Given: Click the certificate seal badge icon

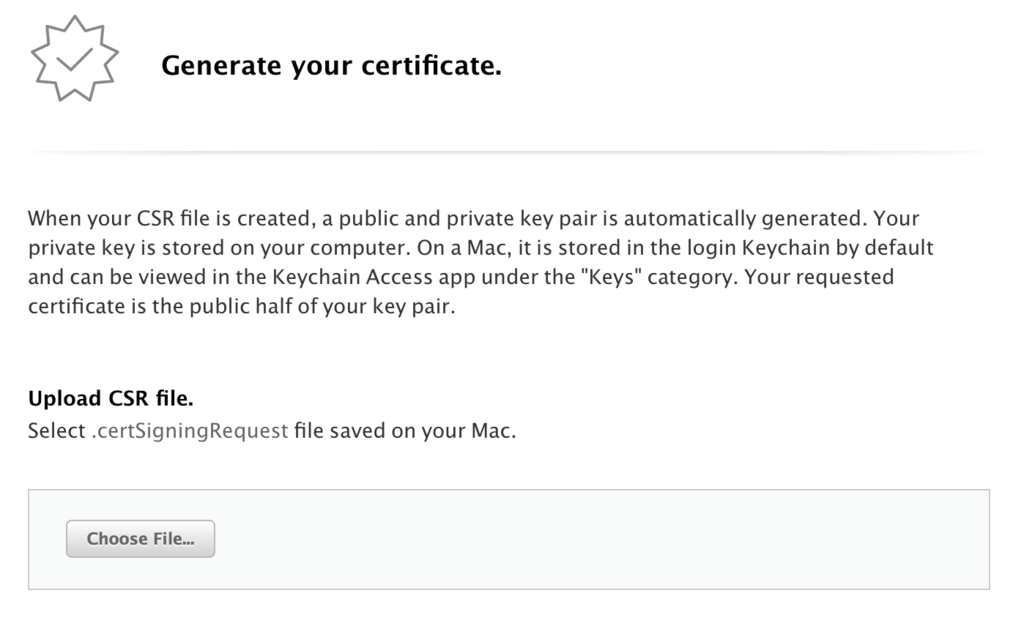Looking at the screenshot, I should click(74, 59).
